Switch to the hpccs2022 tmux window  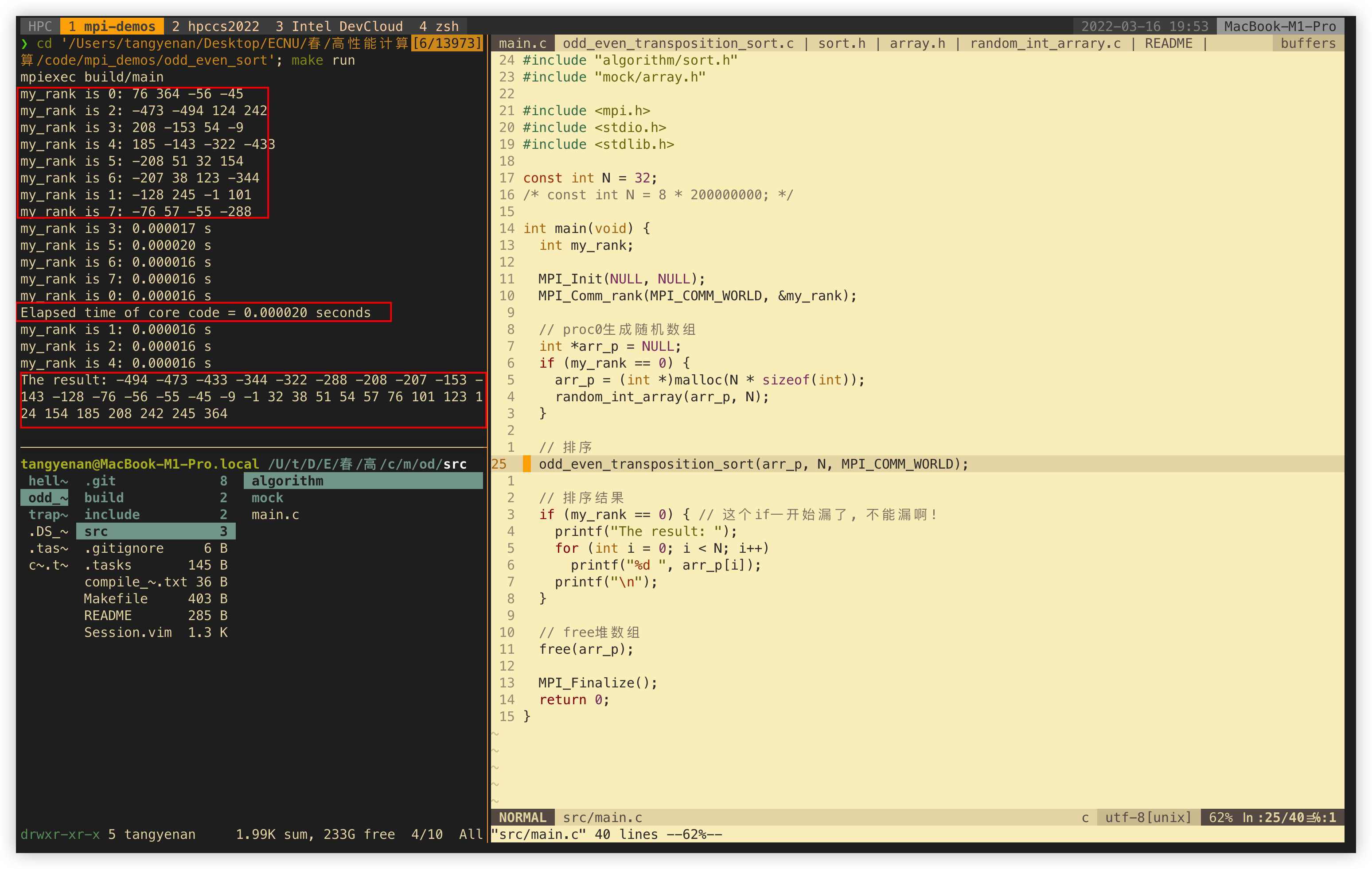[215, 26]
